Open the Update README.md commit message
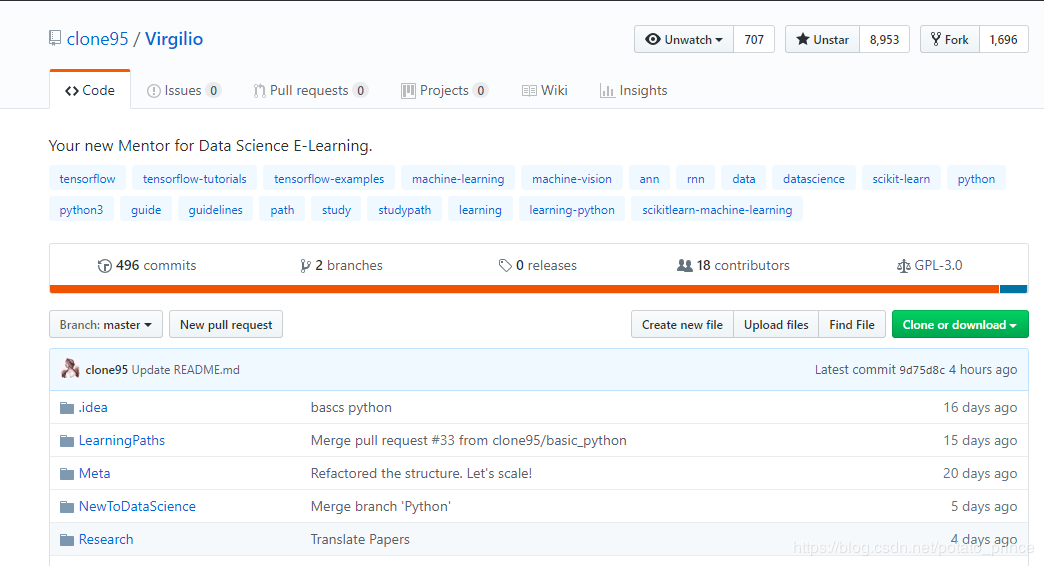Image resolution: width=1044 pixels, height=566 pixels. pos(186,370)
